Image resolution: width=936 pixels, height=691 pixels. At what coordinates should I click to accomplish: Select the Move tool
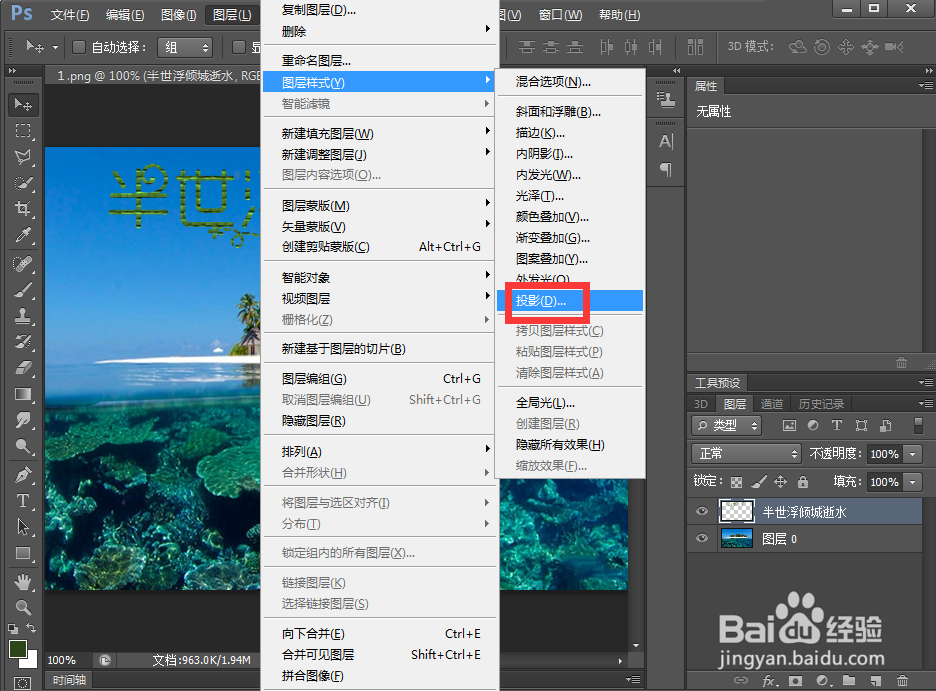coord(25,104)
